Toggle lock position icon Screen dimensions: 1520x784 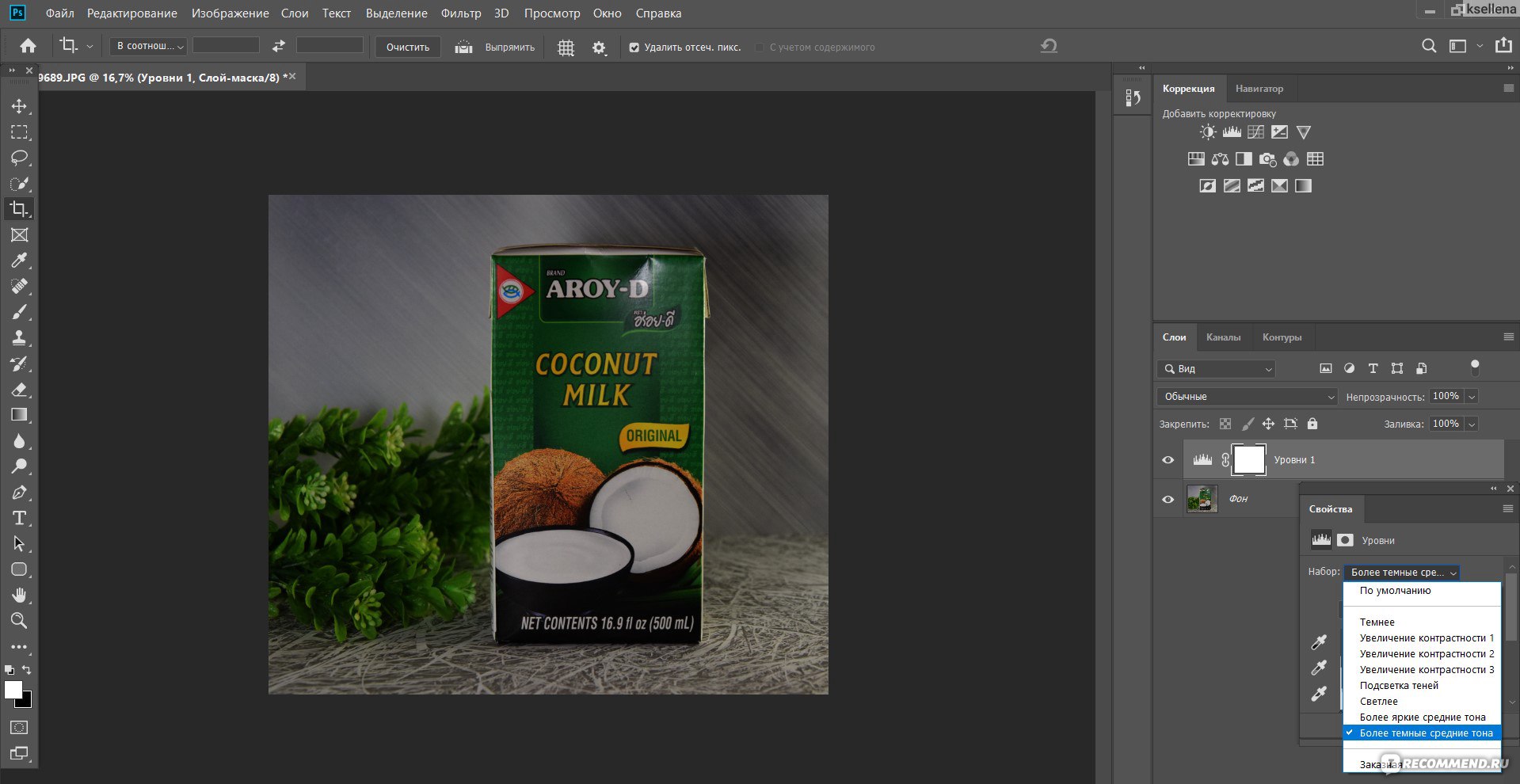[1268, 424]
